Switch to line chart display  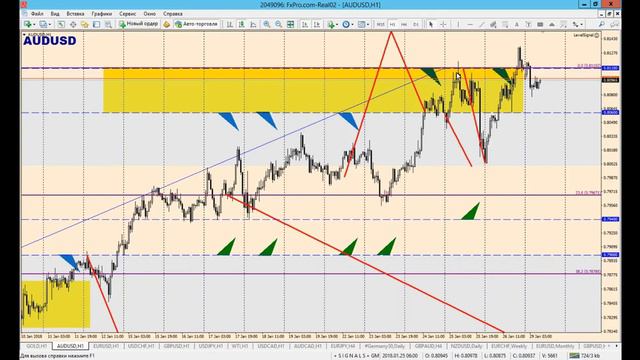click(253, 24)
